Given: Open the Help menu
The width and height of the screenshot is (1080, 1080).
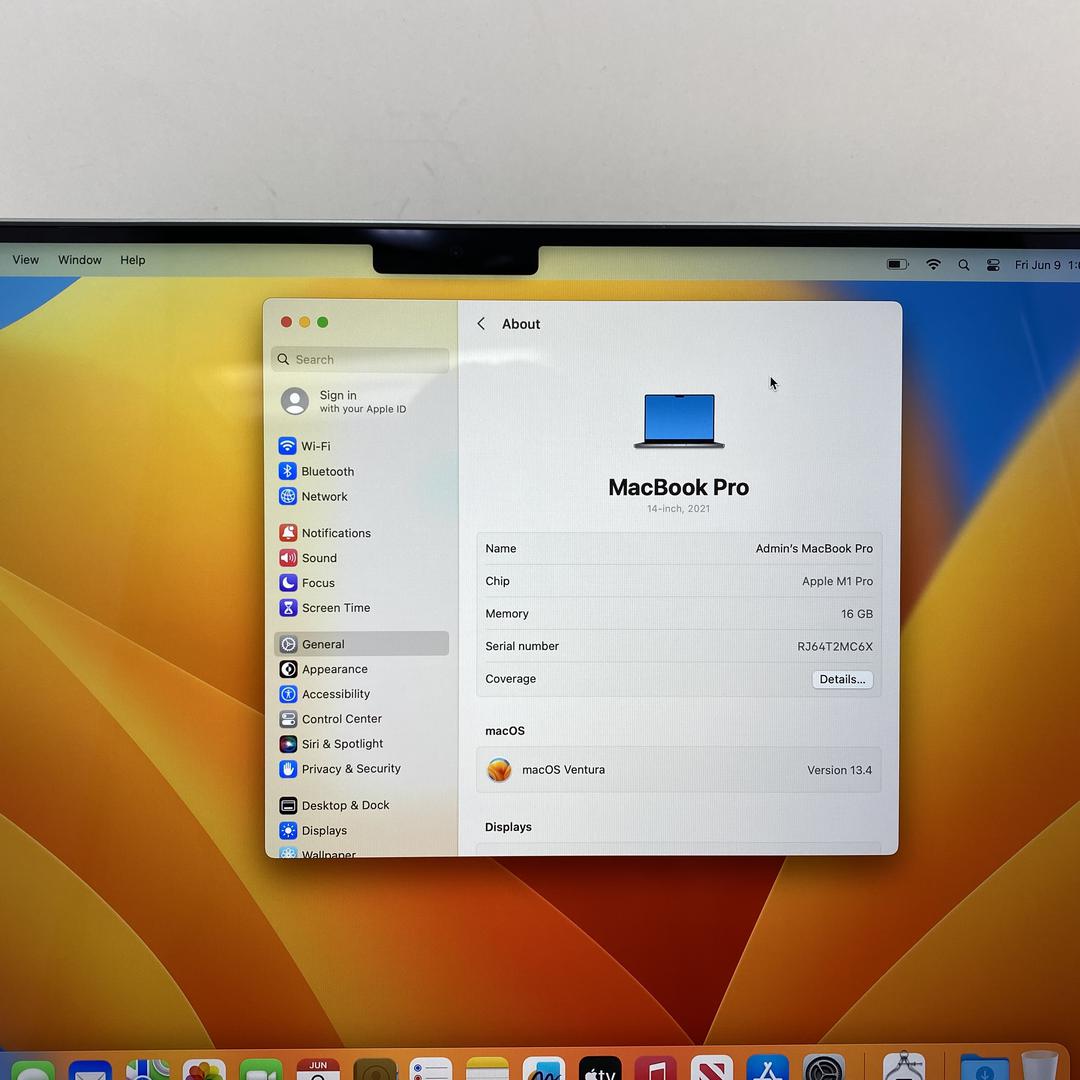Looking at the screenshot, I should click(133, 260).
